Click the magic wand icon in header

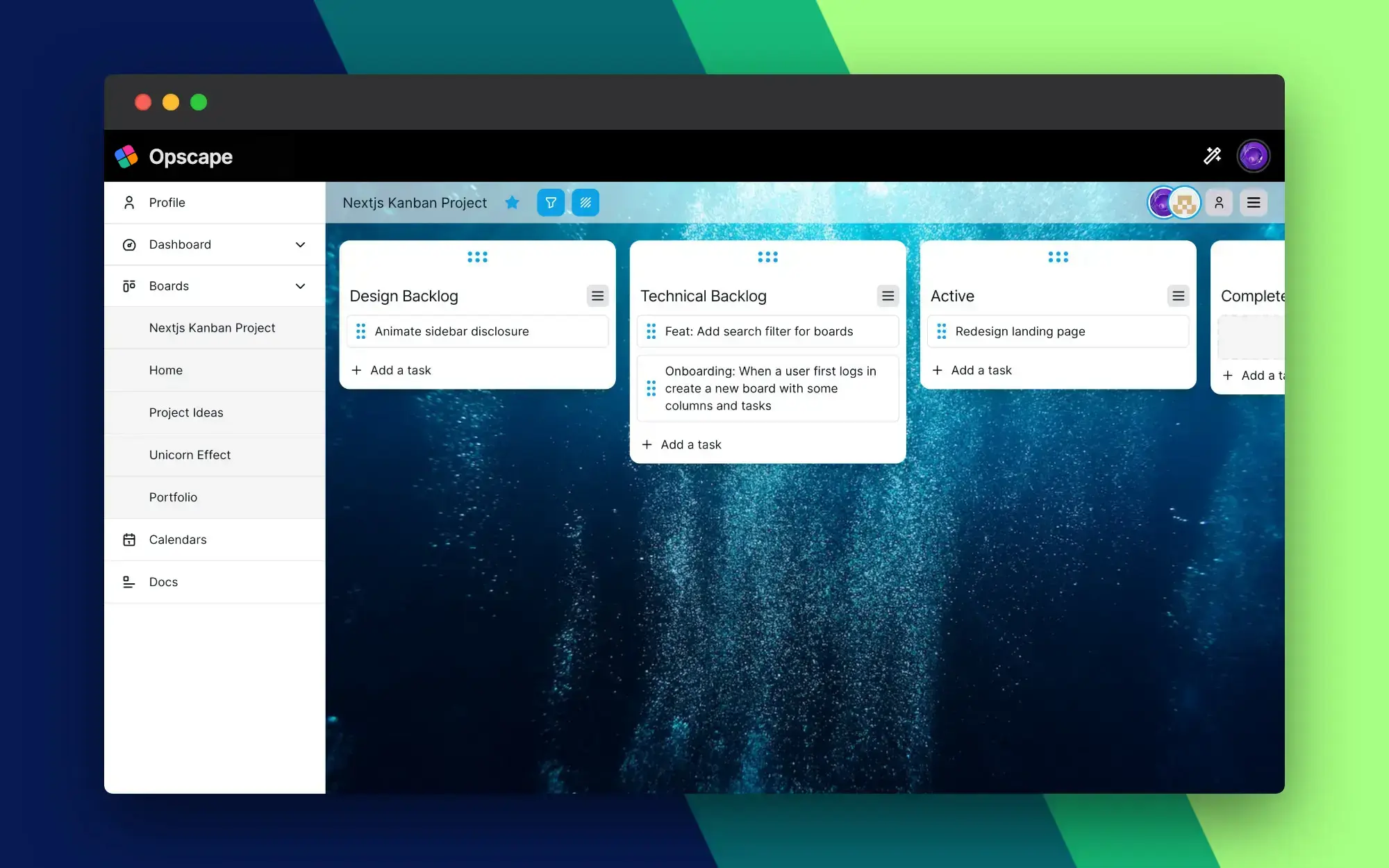coord(1212,156)
